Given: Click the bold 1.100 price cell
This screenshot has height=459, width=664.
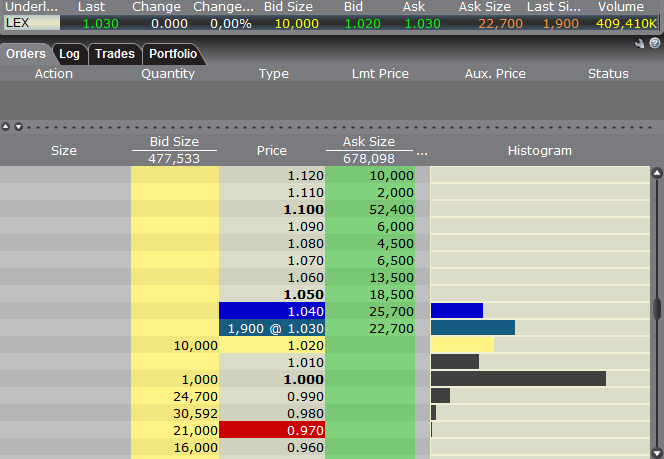Looking at the screenshot, I should click(272, 209).
